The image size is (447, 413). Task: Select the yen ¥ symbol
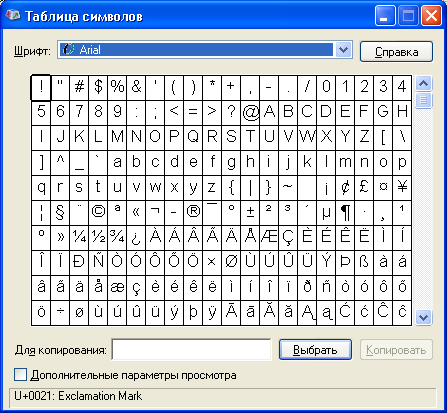coord(402,187)
